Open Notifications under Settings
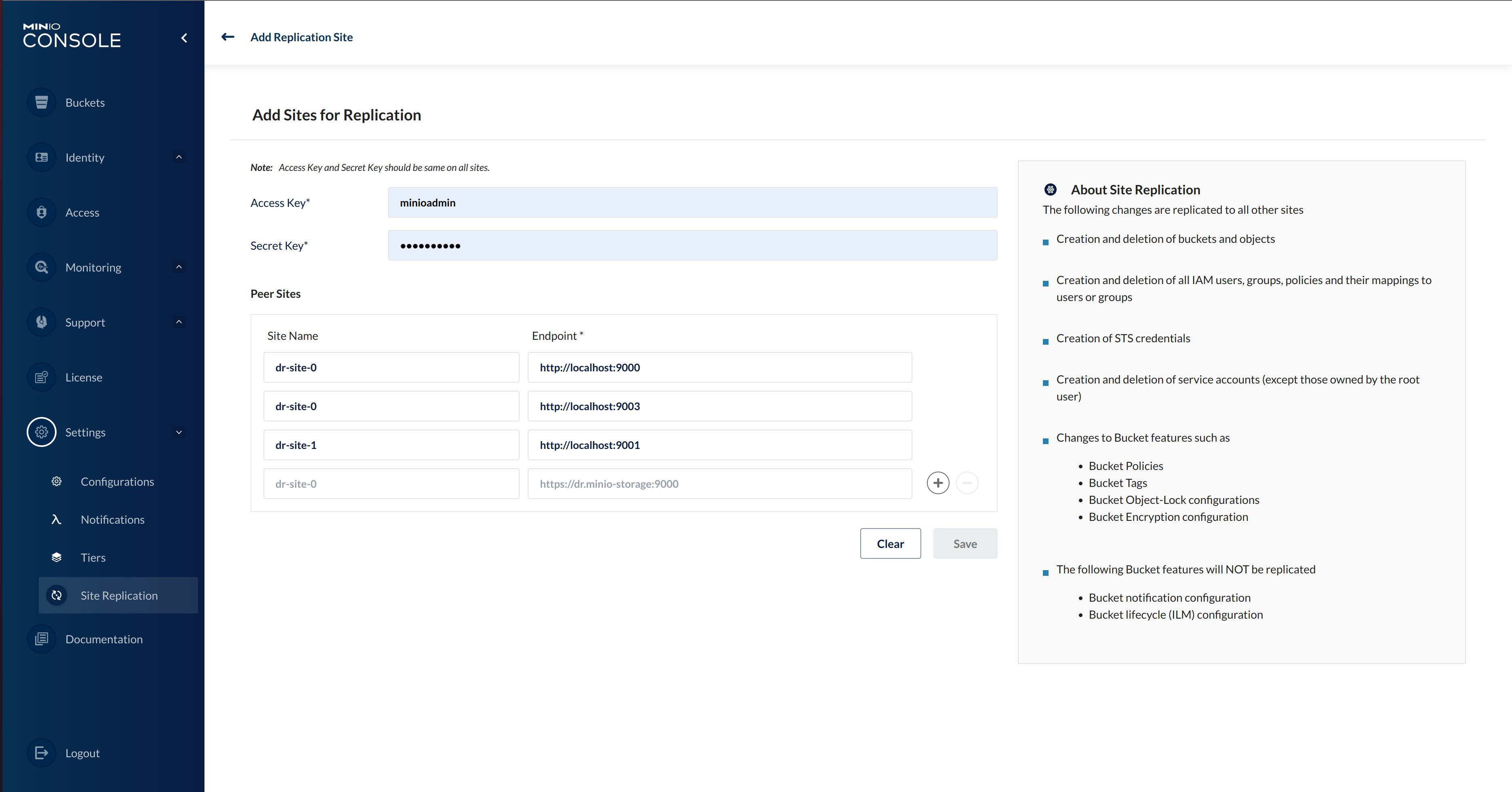 pyautogui.click(x=112, y=520)
